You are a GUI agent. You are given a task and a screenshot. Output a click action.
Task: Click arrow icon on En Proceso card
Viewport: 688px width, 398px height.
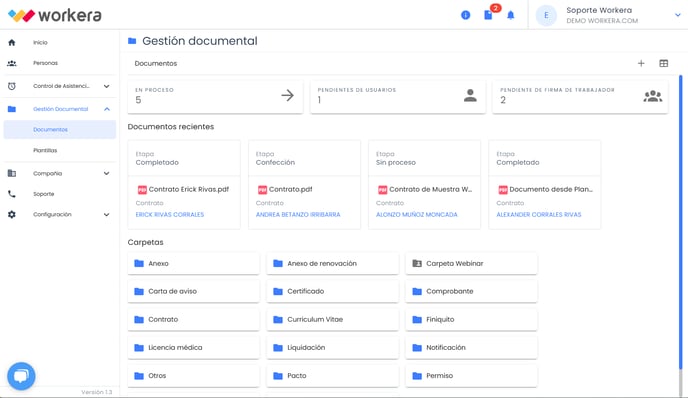(287, 95)
